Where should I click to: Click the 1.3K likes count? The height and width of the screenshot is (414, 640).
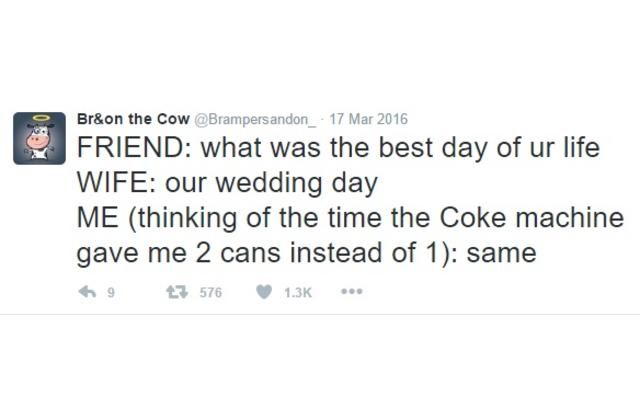[x=297, y=293]
